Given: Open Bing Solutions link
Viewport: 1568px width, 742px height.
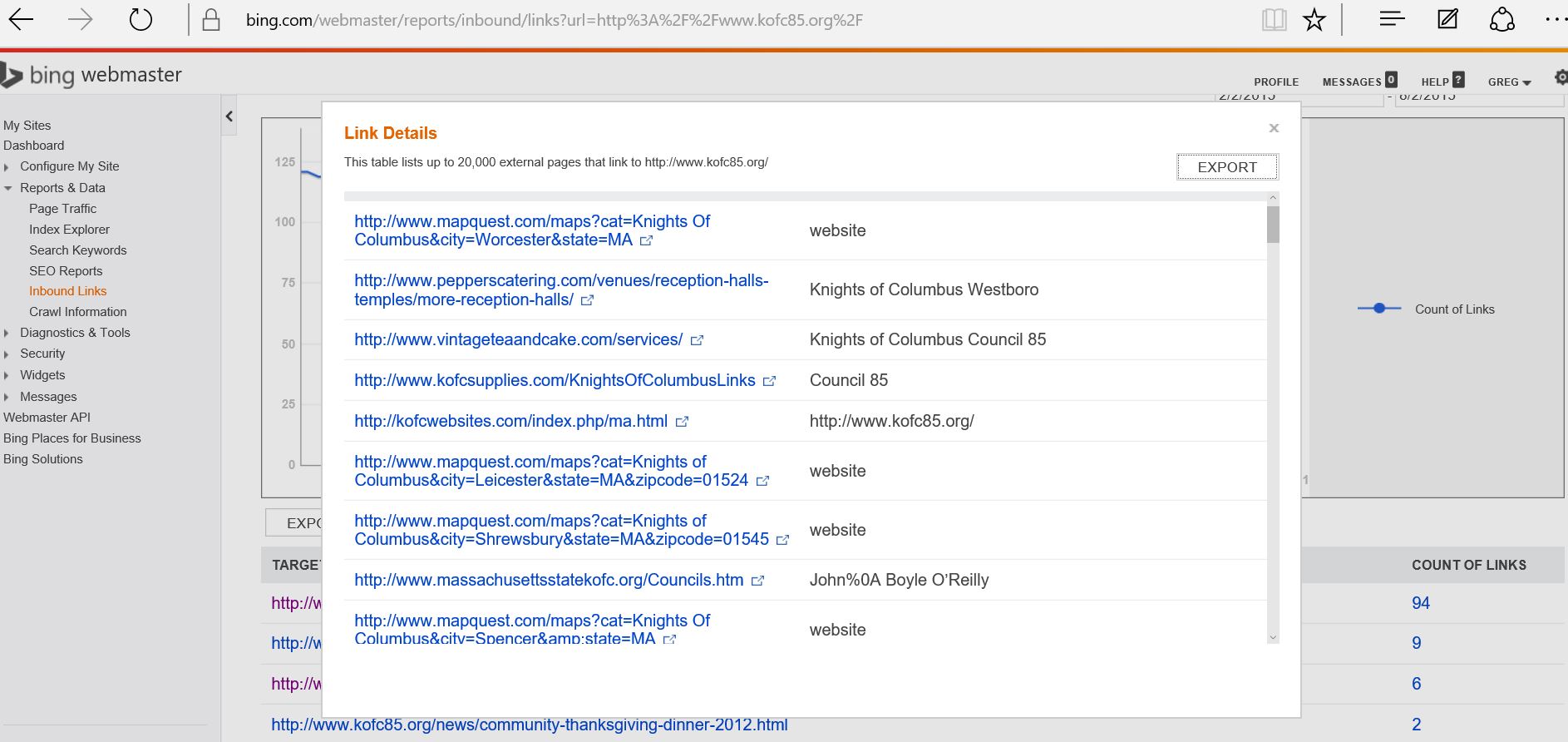Looking at the screenshot, I should (x=42, y=459).
